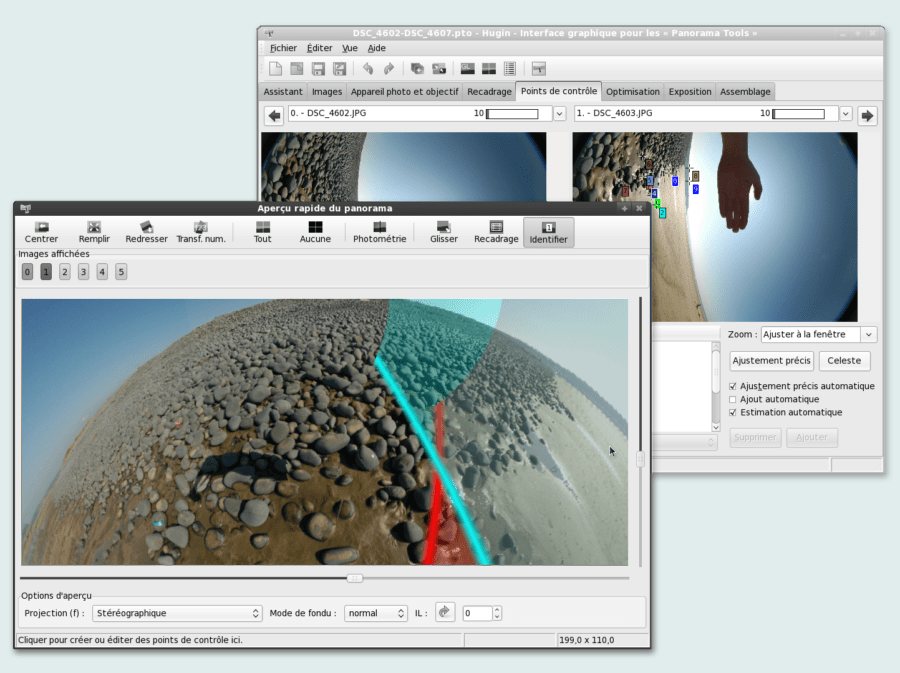This screenshot has height=673, width=900.
Task: Open the Éditer menu
Action: (319, 48)
